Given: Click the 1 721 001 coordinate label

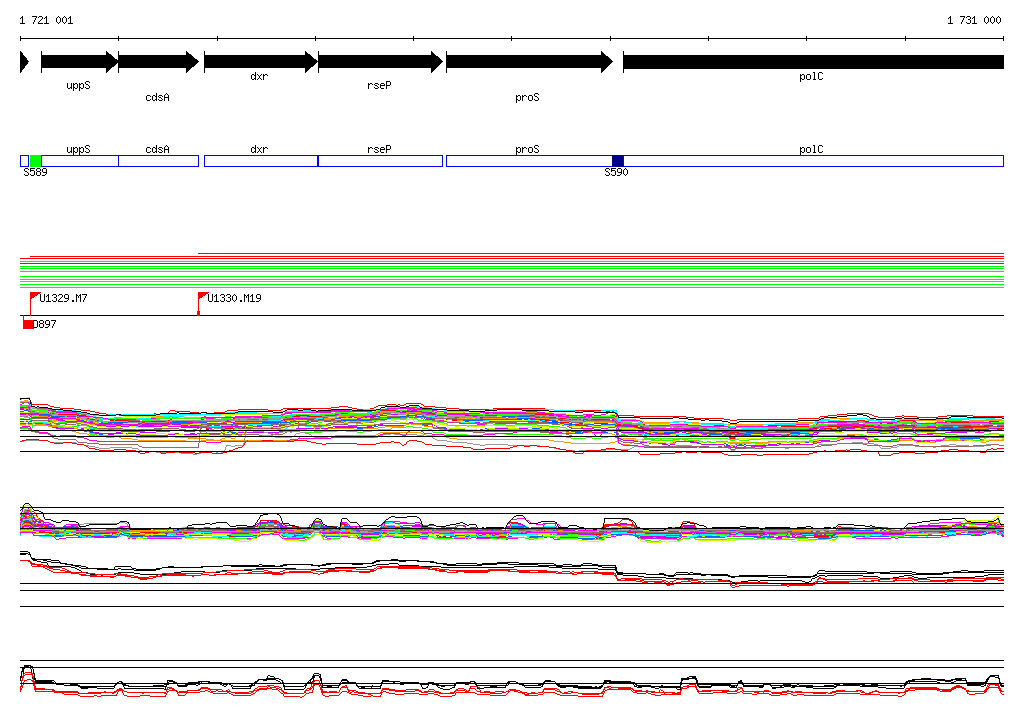Looking at the screenshot, I should (46, 20).
